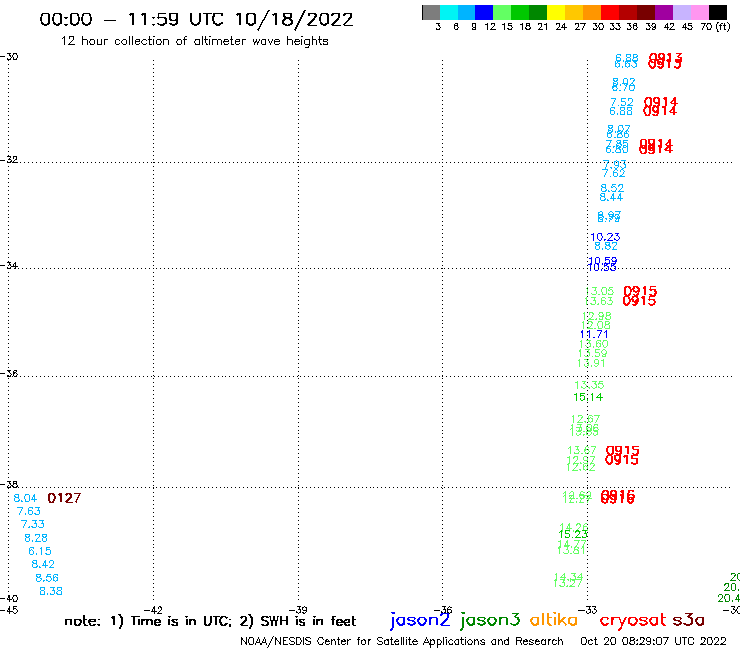The height and width of the screenshot is (650, 740).
Task: Select the lavender swatch in the legend bar
Action: pyautogui.click(x=681, y=12)
